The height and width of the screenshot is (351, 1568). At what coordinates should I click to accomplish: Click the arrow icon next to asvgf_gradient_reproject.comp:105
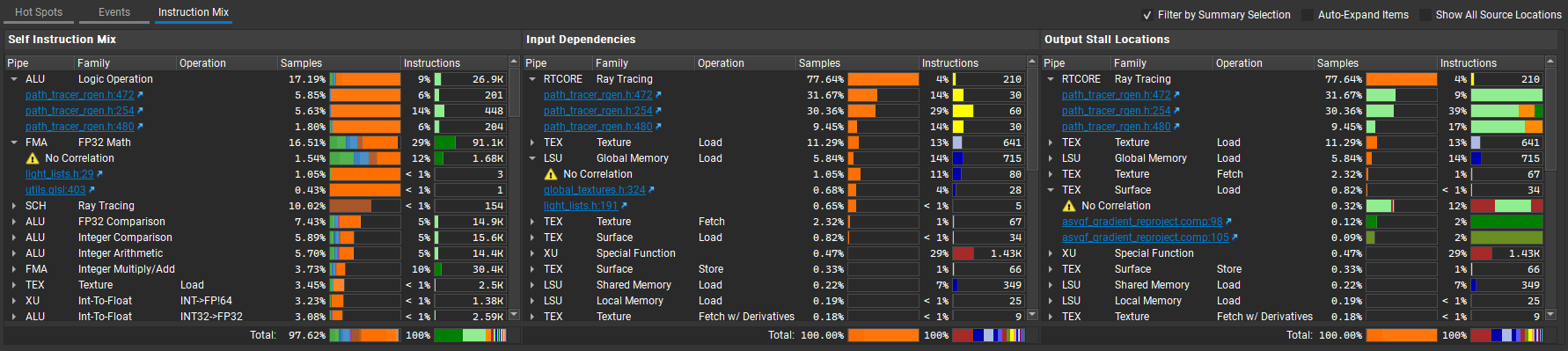1235,238
